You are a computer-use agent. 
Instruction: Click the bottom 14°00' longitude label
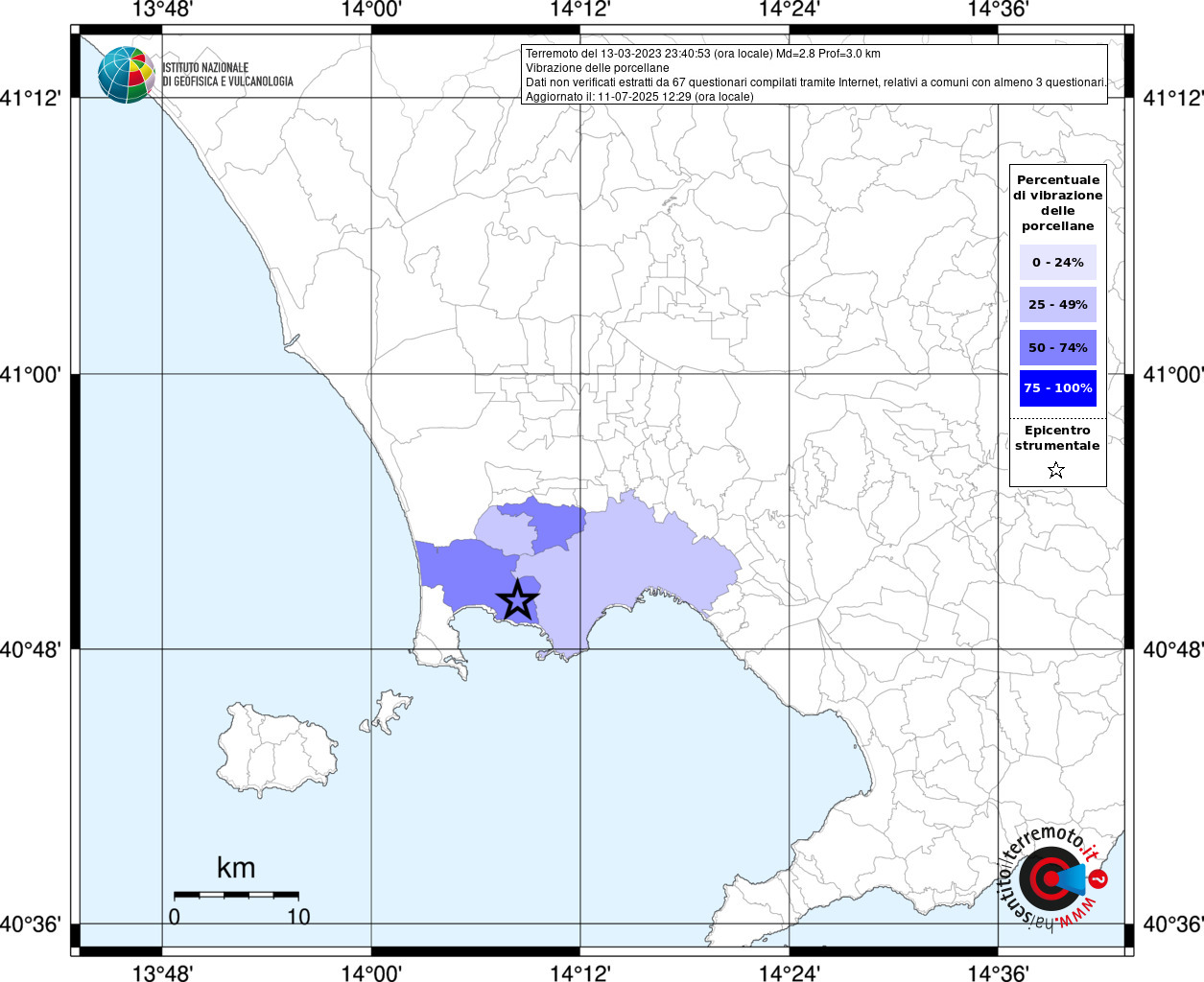(371, 972)
